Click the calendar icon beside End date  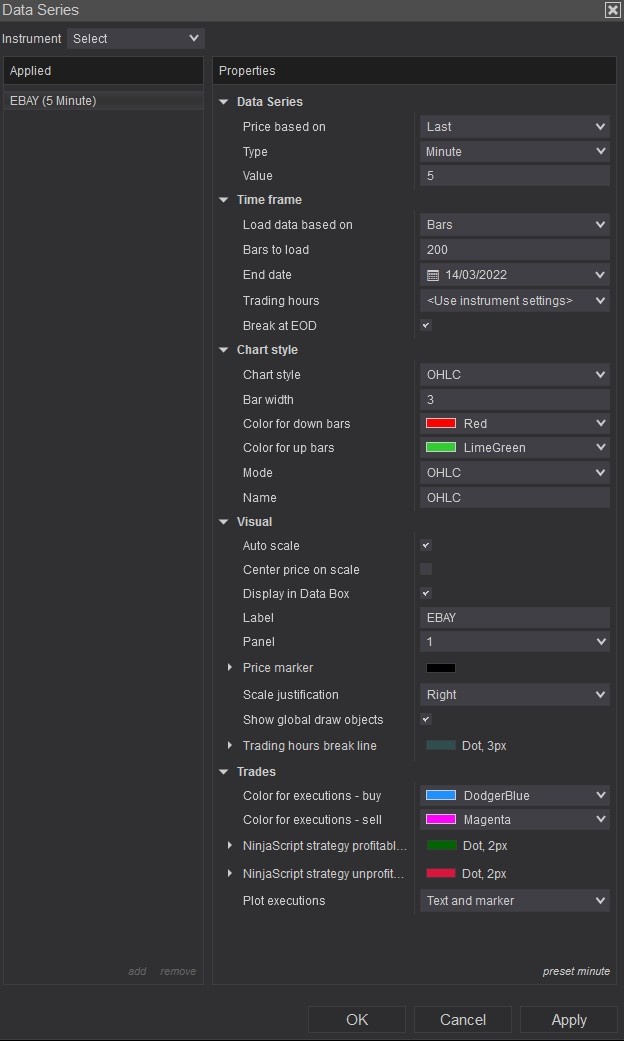(433, 275)
